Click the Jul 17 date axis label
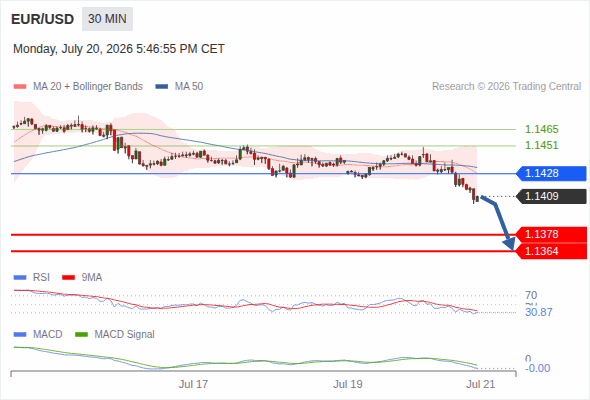Image resolution: width=590 pixels, height=400 pixels. (x=193, y=384)
